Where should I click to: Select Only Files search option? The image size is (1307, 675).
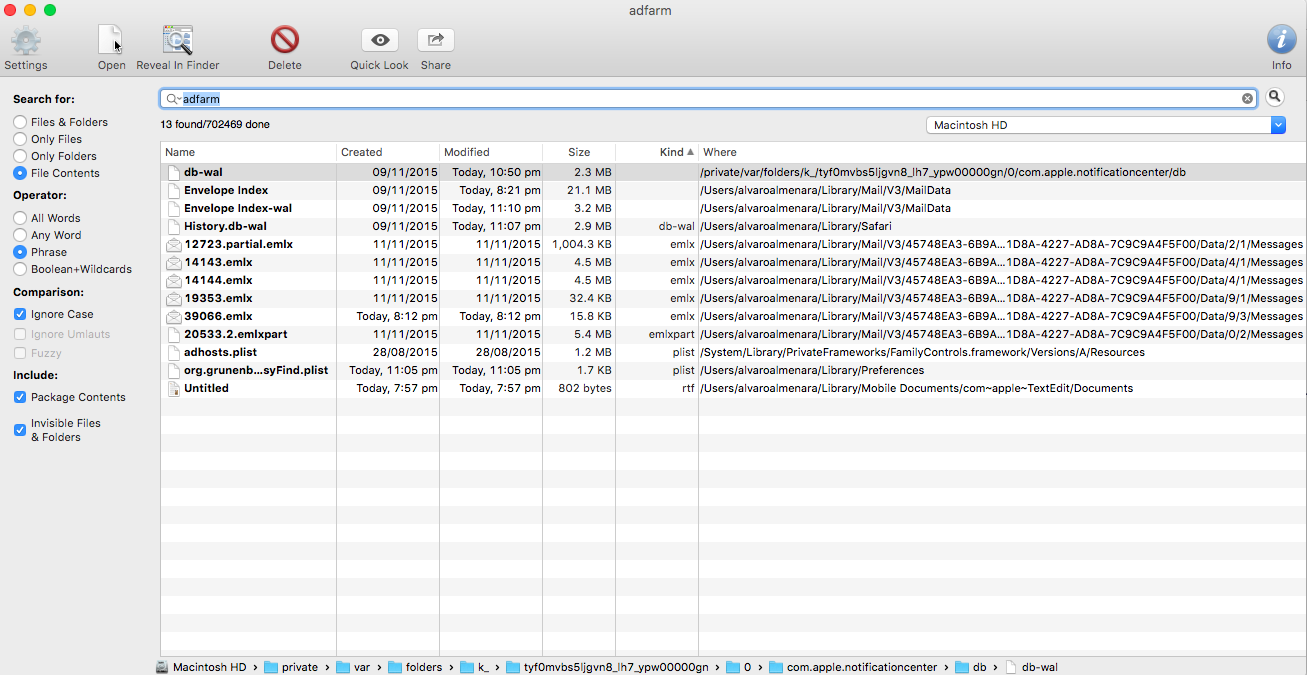point(20,139)
